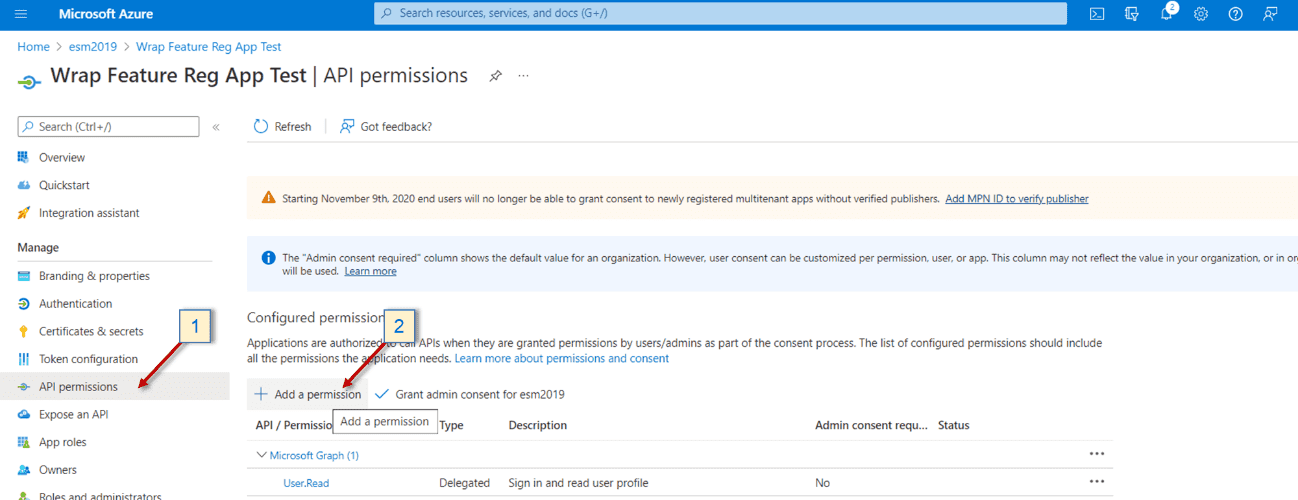Click the Type column header

[x=452, y=425]
